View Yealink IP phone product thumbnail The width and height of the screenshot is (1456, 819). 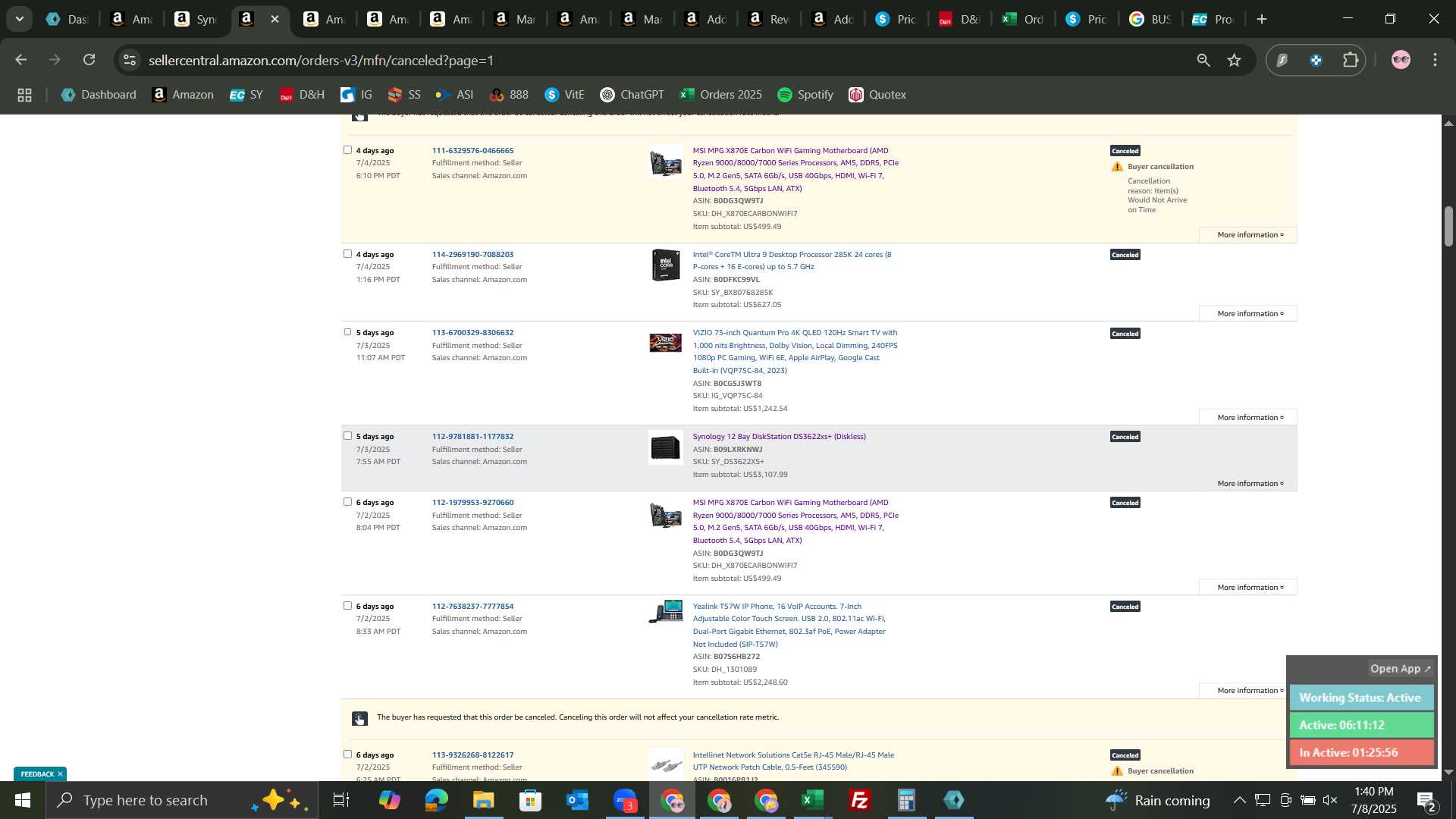[666, 612]
